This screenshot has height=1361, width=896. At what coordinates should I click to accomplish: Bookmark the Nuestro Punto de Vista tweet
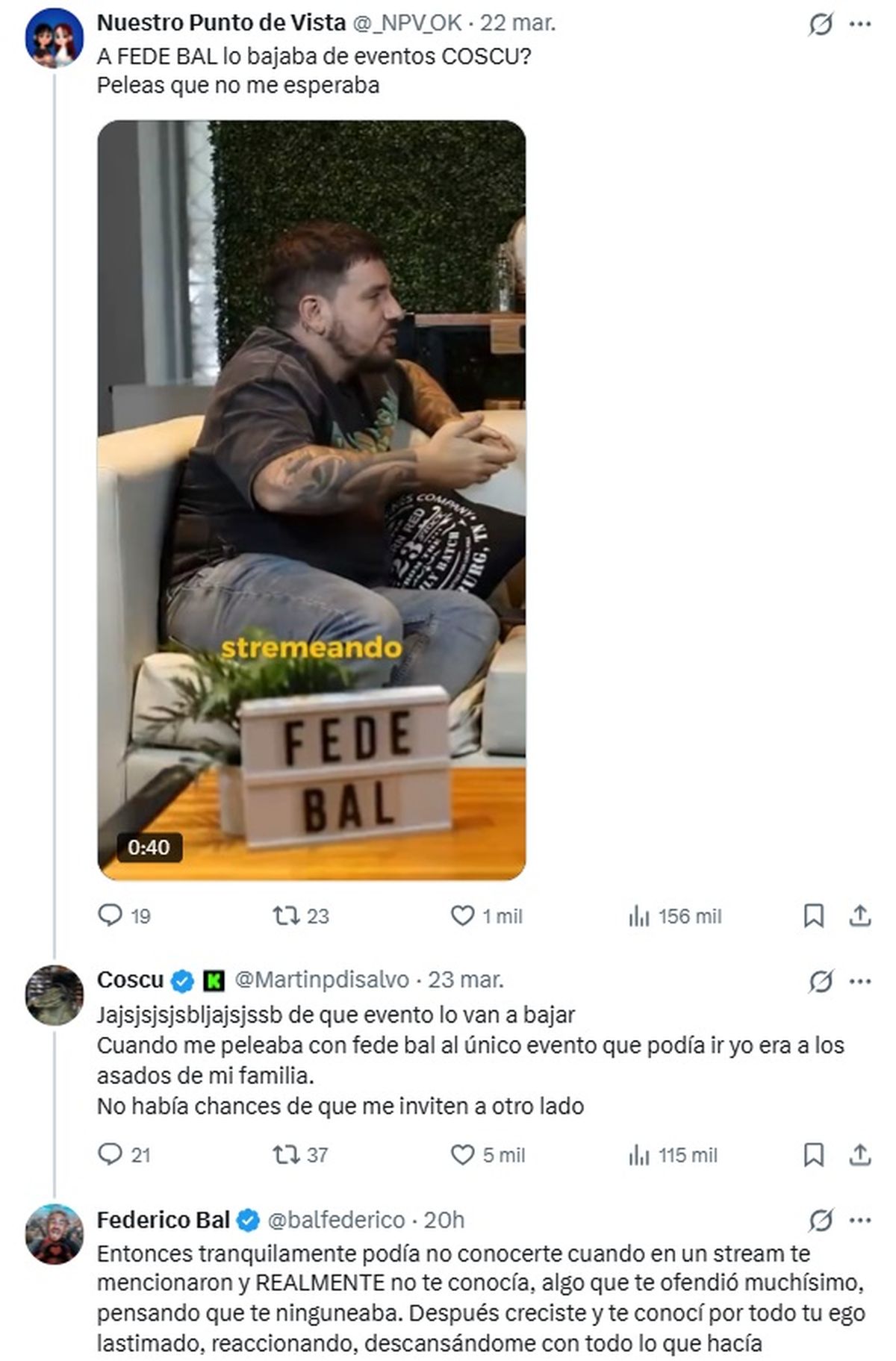point(813,915)
